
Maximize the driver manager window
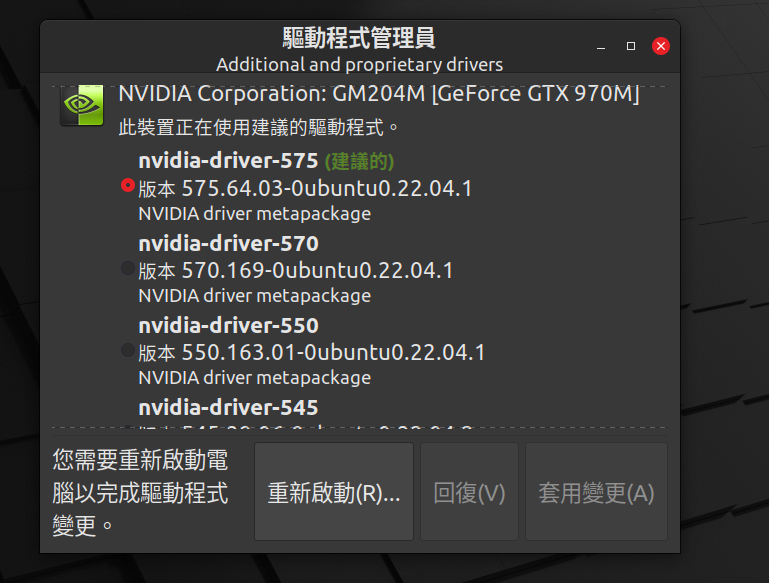tap(631, 46)
